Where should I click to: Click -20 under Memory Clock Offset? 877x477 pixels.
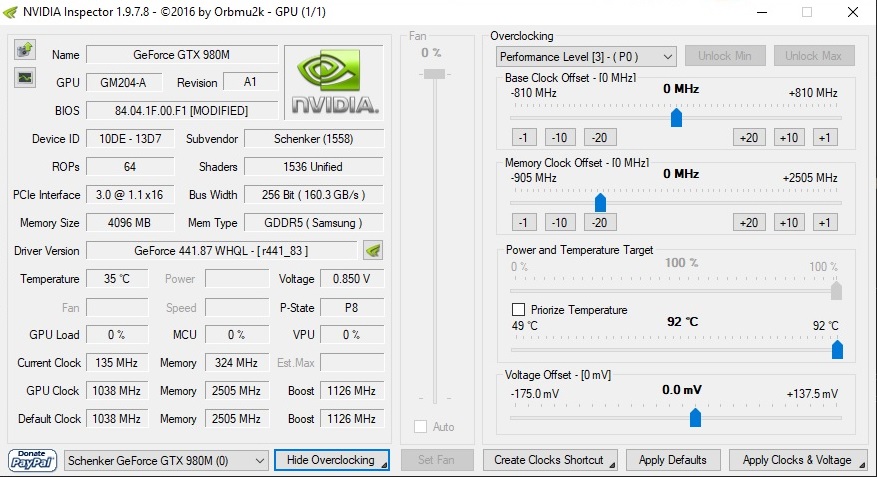click(600, 223)
